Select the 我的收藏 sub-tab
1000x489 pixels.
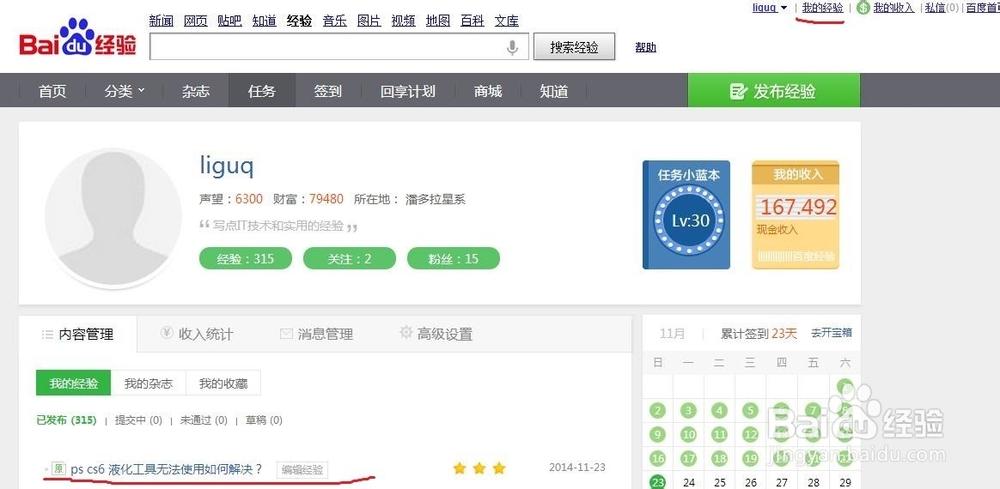223,384
